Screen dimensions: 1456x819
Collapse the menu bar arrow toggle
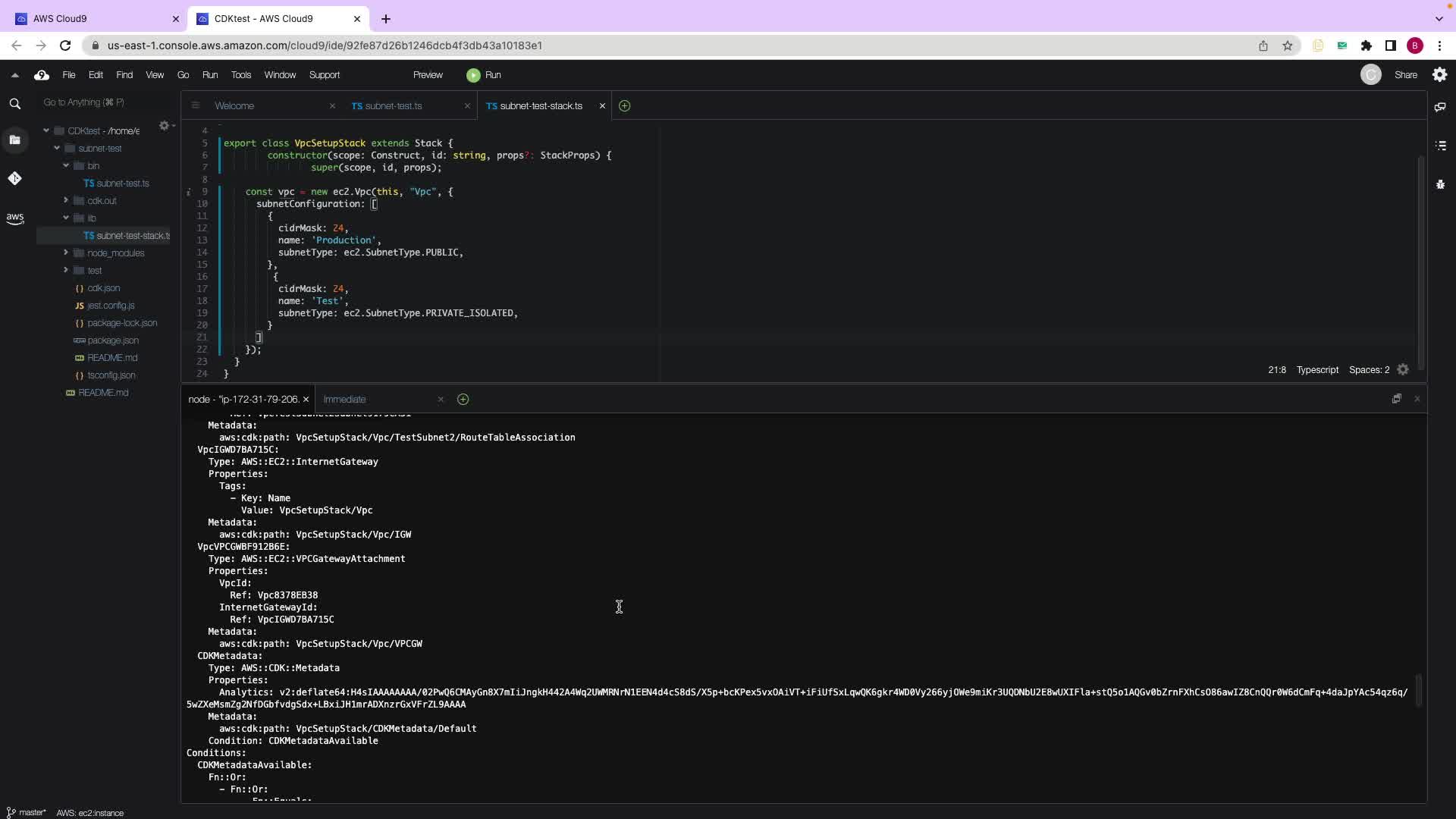(14, 75)
